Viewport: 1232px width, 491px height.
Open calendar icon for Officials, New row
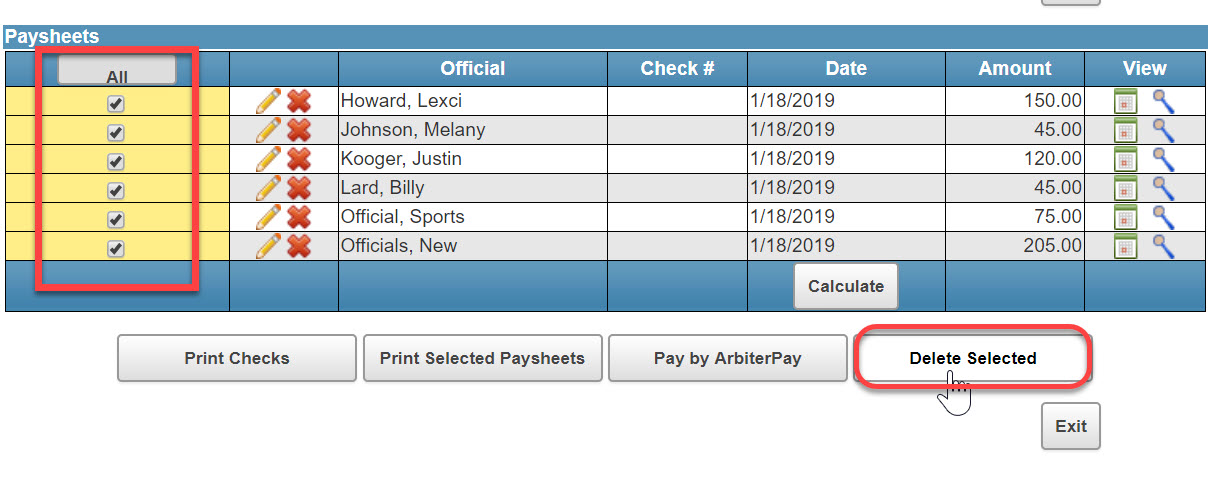pos(1126,246)
